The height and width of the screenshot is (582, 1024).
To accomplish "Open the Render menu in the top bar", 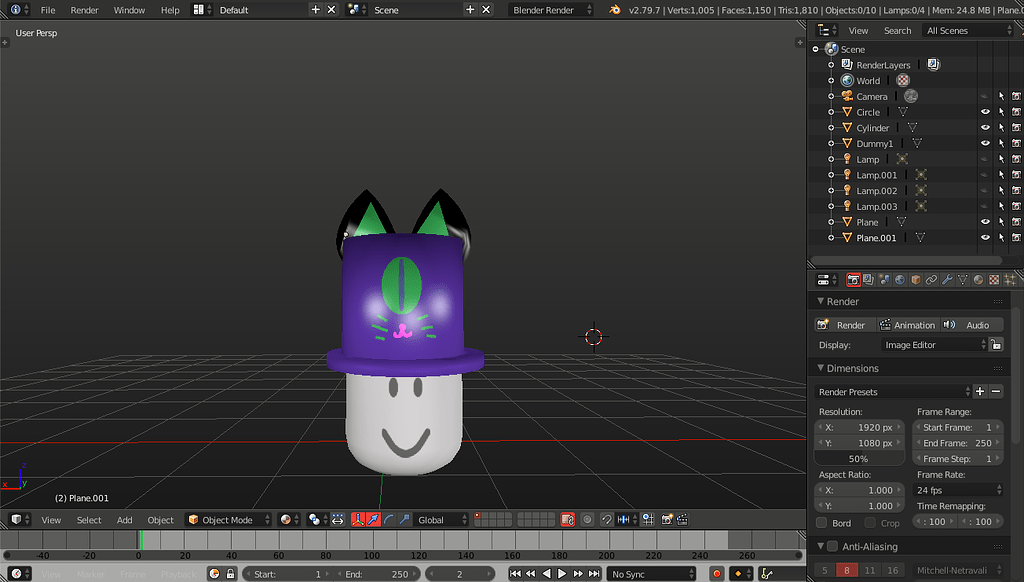I will click(84, 9).
